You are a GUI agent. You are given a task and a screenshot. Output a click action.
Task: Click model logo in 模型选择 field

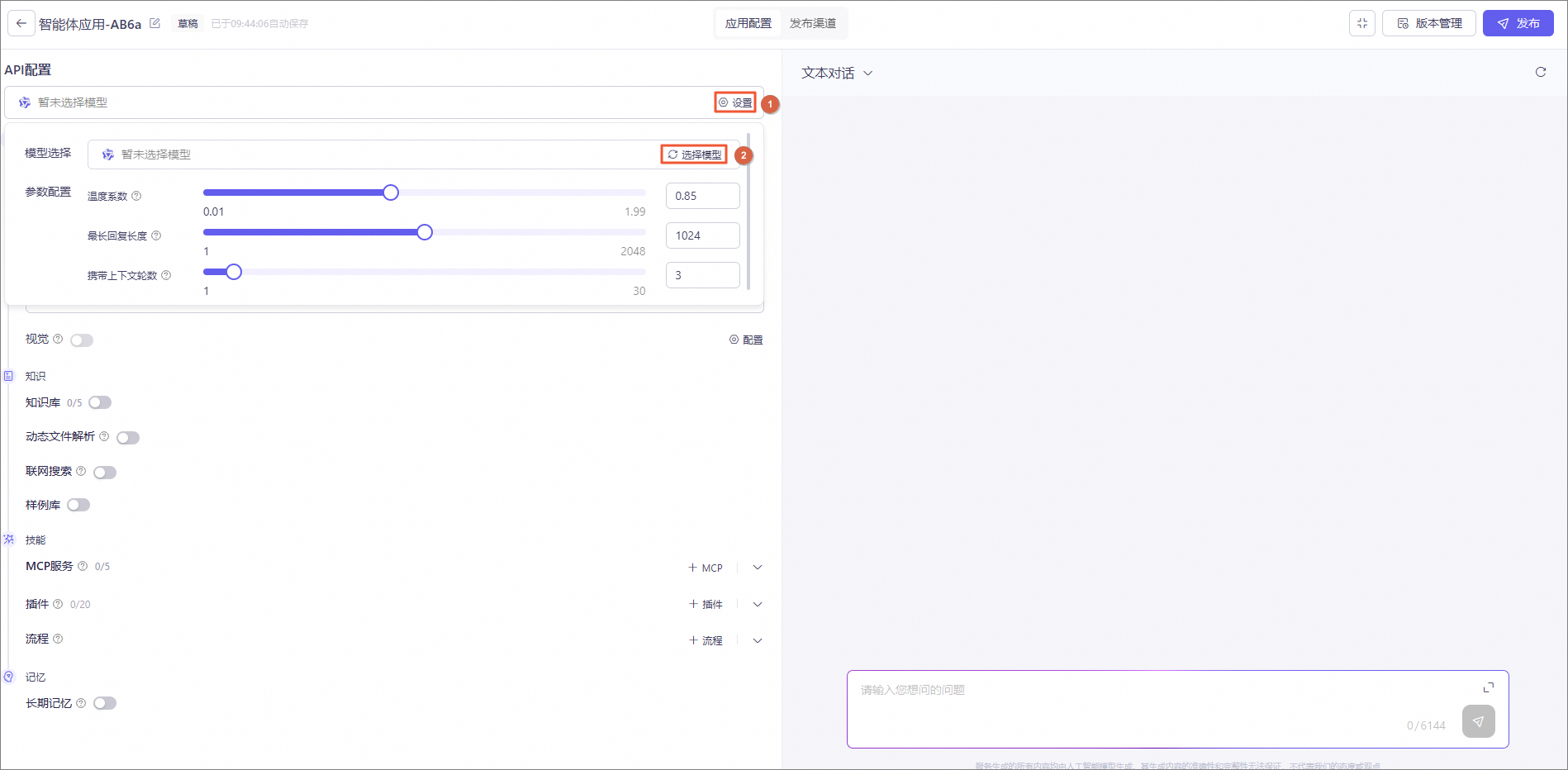point(108,154)
